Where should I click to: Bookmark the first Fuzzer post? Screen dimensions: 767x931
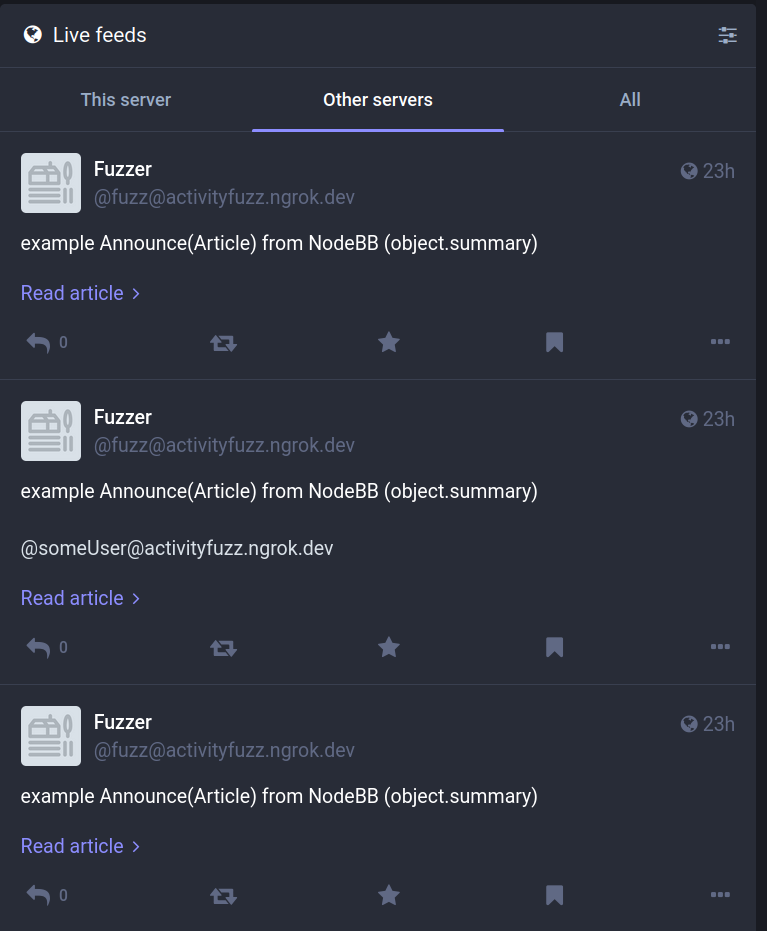pyautogui.click(x=554, y=342)
